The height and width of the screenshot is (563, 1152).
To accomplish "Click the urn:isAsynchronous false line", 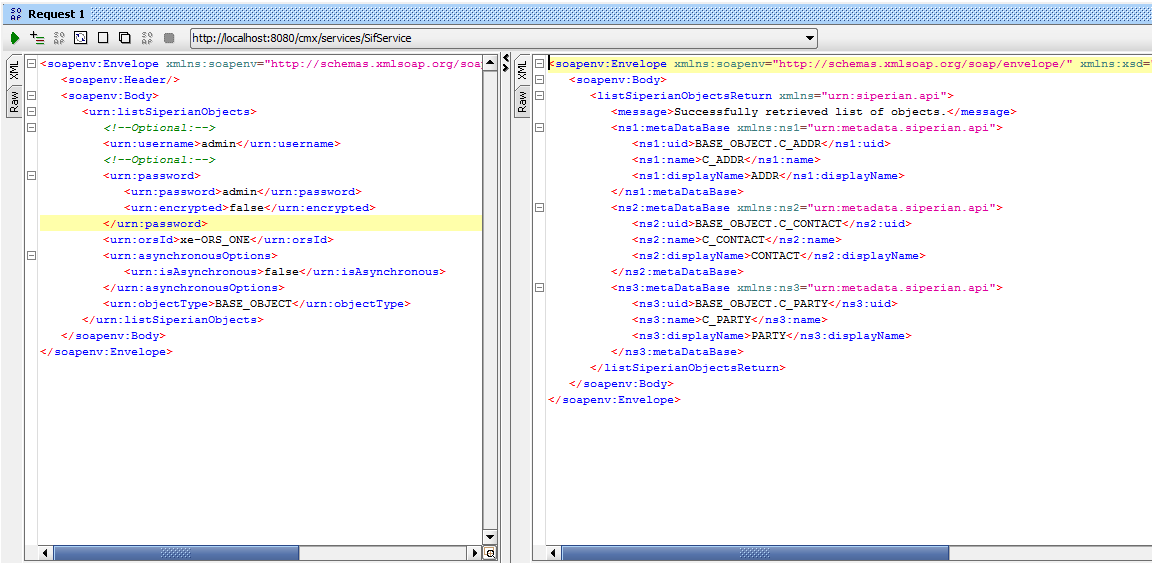I will [x=284, y=272].
